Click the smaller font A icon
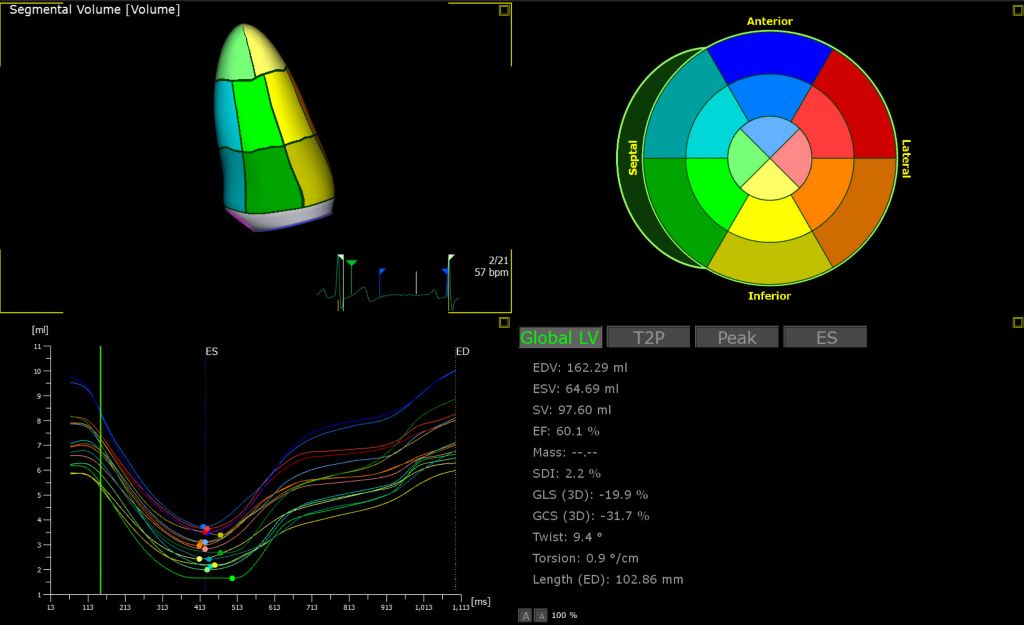Image resolution: width=1024 pixels, height=625 pixels. [541, 615]
